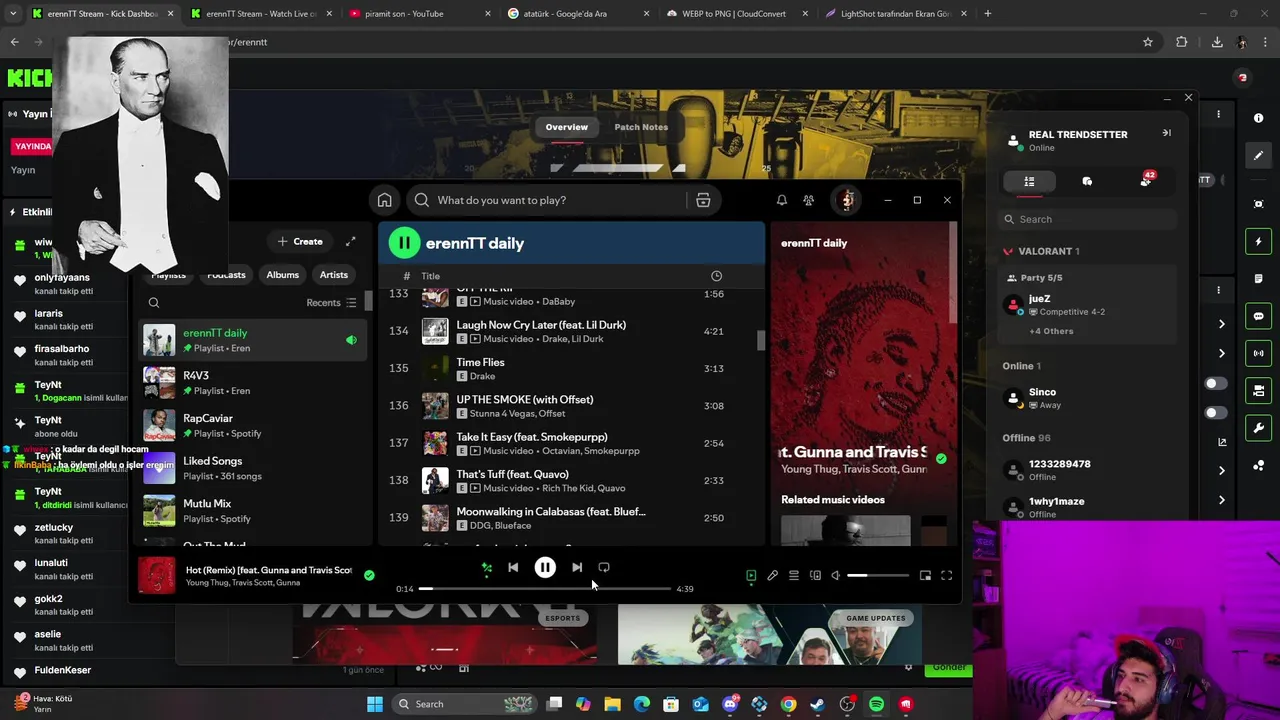Click the wrench tools icon in Kick sidebar
The image size is (1280, 720).
coord(1258,428)
